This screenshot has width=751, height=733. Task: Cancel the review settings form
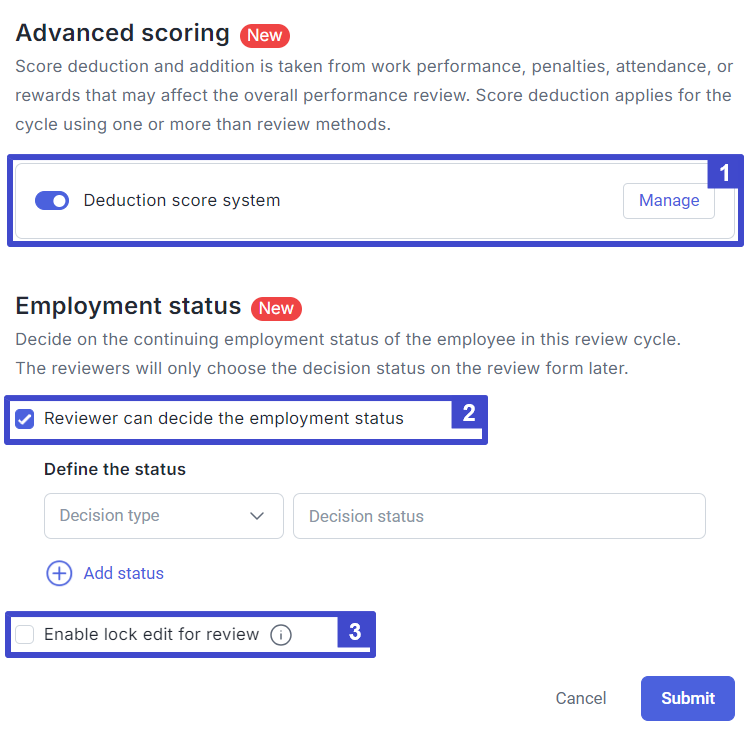(x=580, y=698)
